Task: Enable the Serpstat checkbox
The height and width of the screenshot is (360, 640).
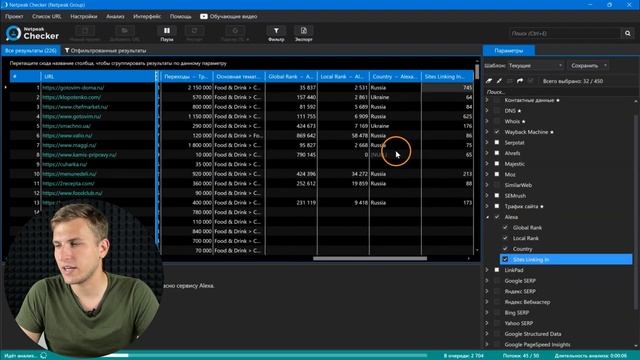Action: tap(497, 142)
